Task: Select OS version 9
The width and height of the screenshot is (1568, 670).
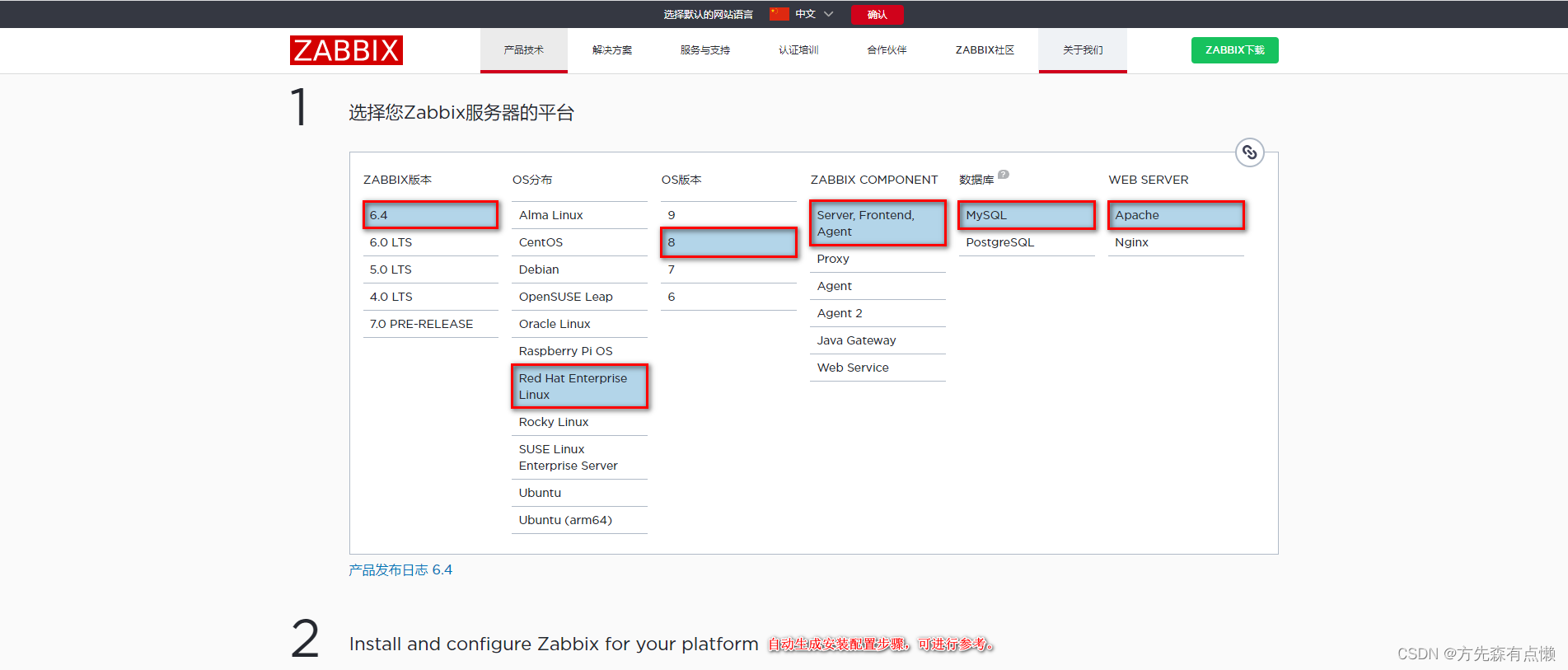Action: [728, 215]
